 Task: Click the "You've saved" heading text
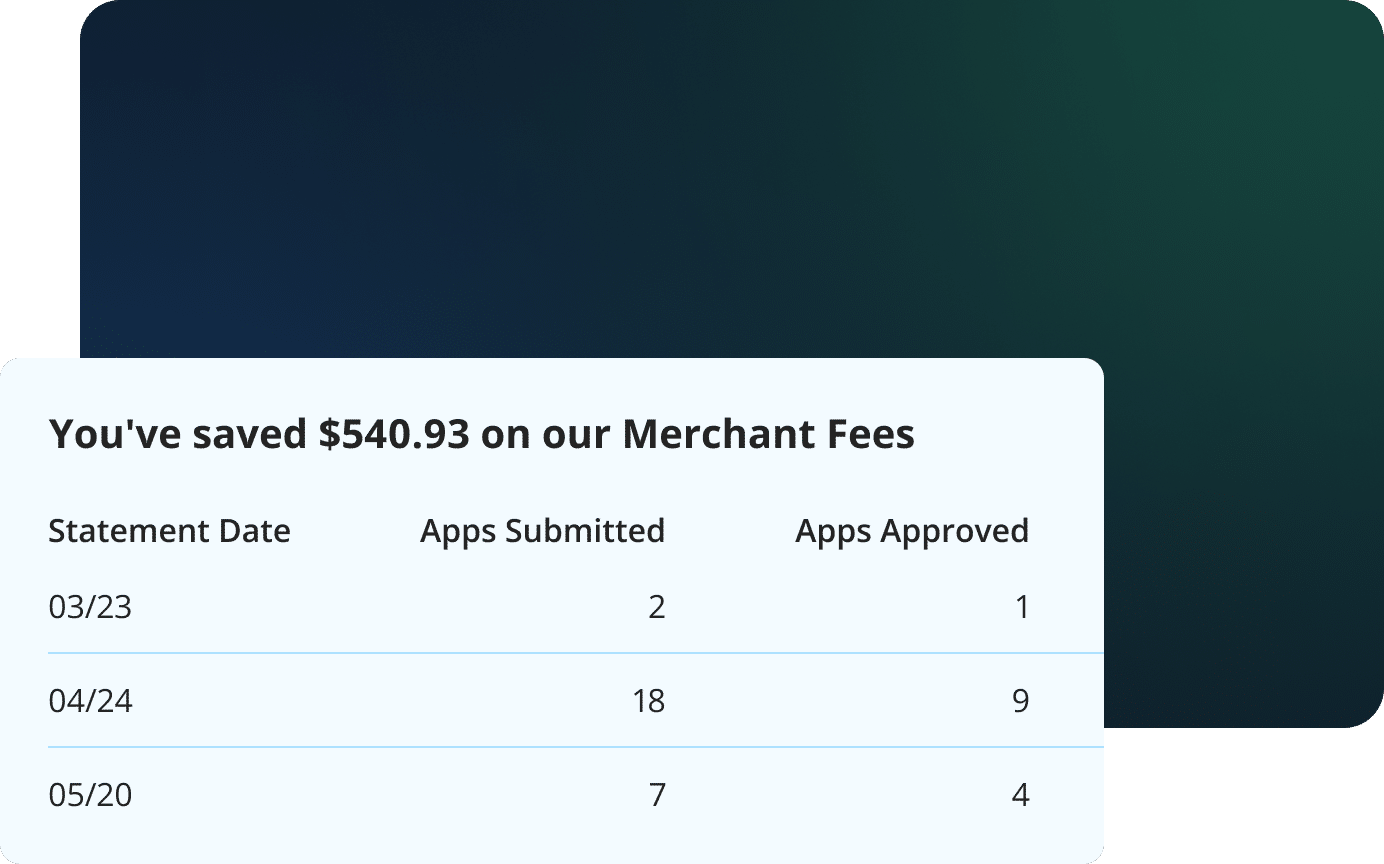[x=178, y=435]
